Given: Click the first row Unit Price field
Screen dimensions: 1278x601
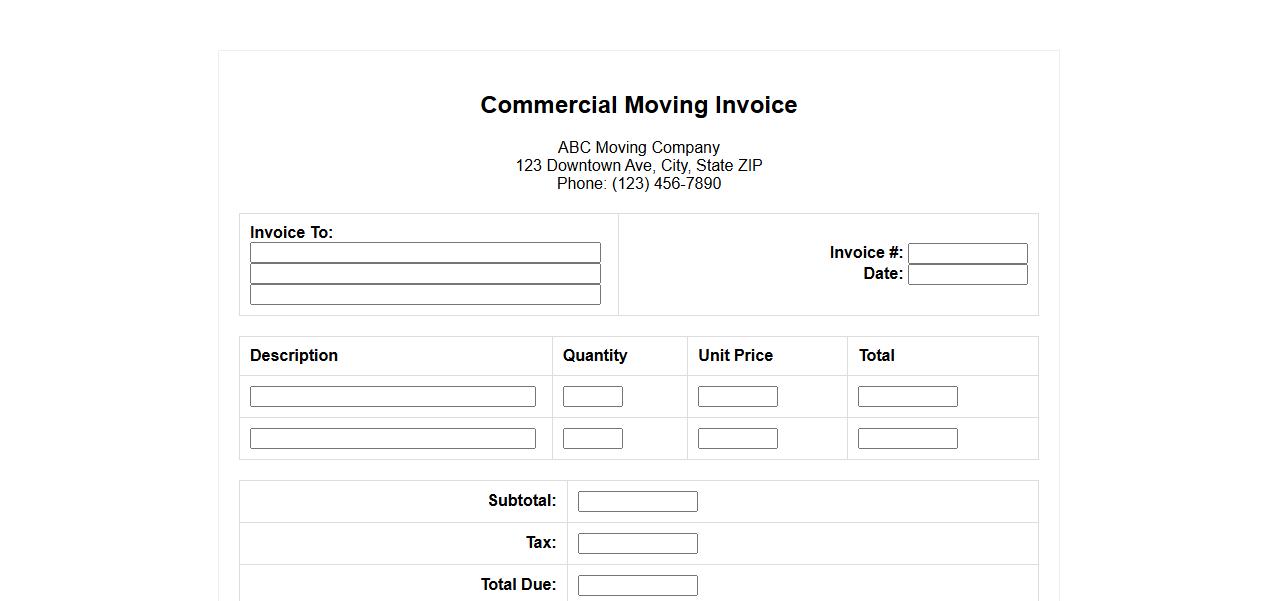Looking at the screenshot, I should coord(737,397).
